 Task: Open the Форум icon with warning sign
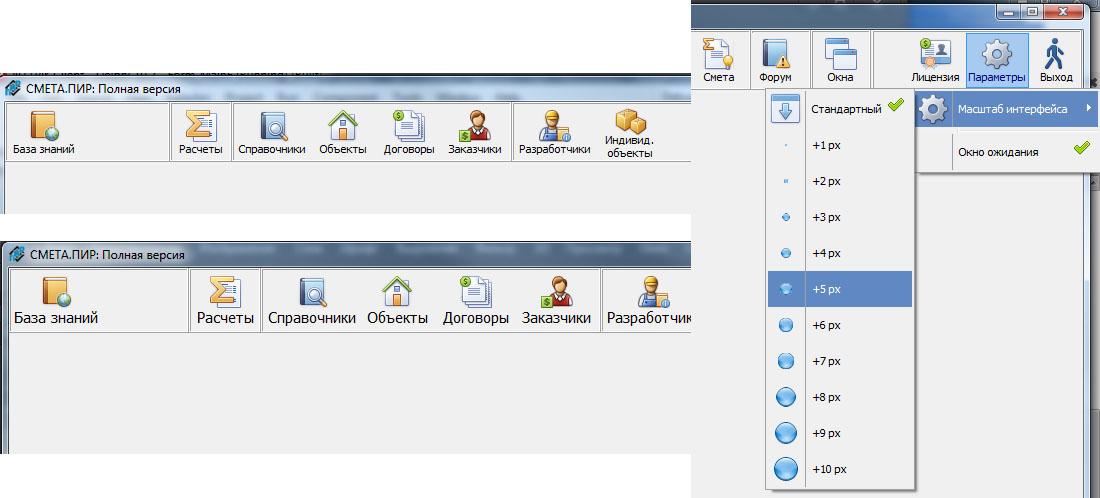pos(775,59)
